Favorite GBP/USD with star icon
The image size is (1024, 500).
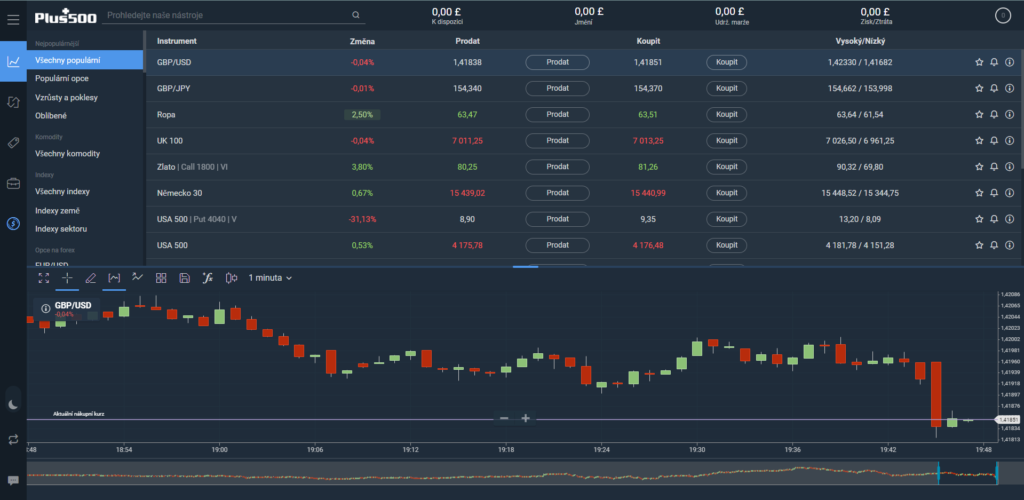pyautogui.click(x=979, y=62)
